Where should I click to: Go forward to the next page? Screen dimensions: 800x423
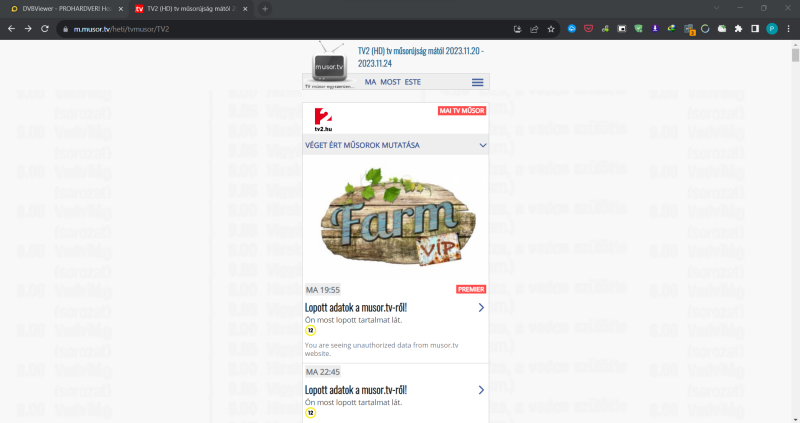tap(28, 29)
